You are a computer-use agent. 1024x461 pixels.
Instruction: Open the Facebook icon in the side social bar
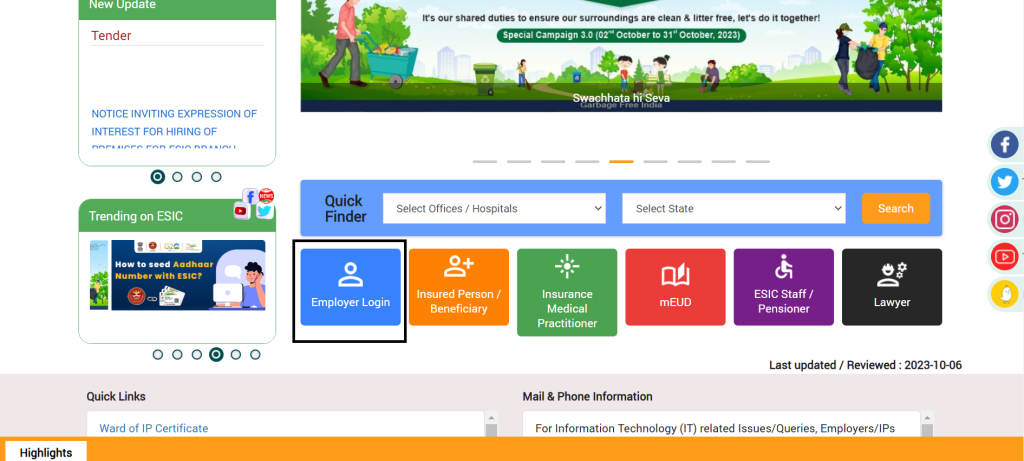[1004, 144]
